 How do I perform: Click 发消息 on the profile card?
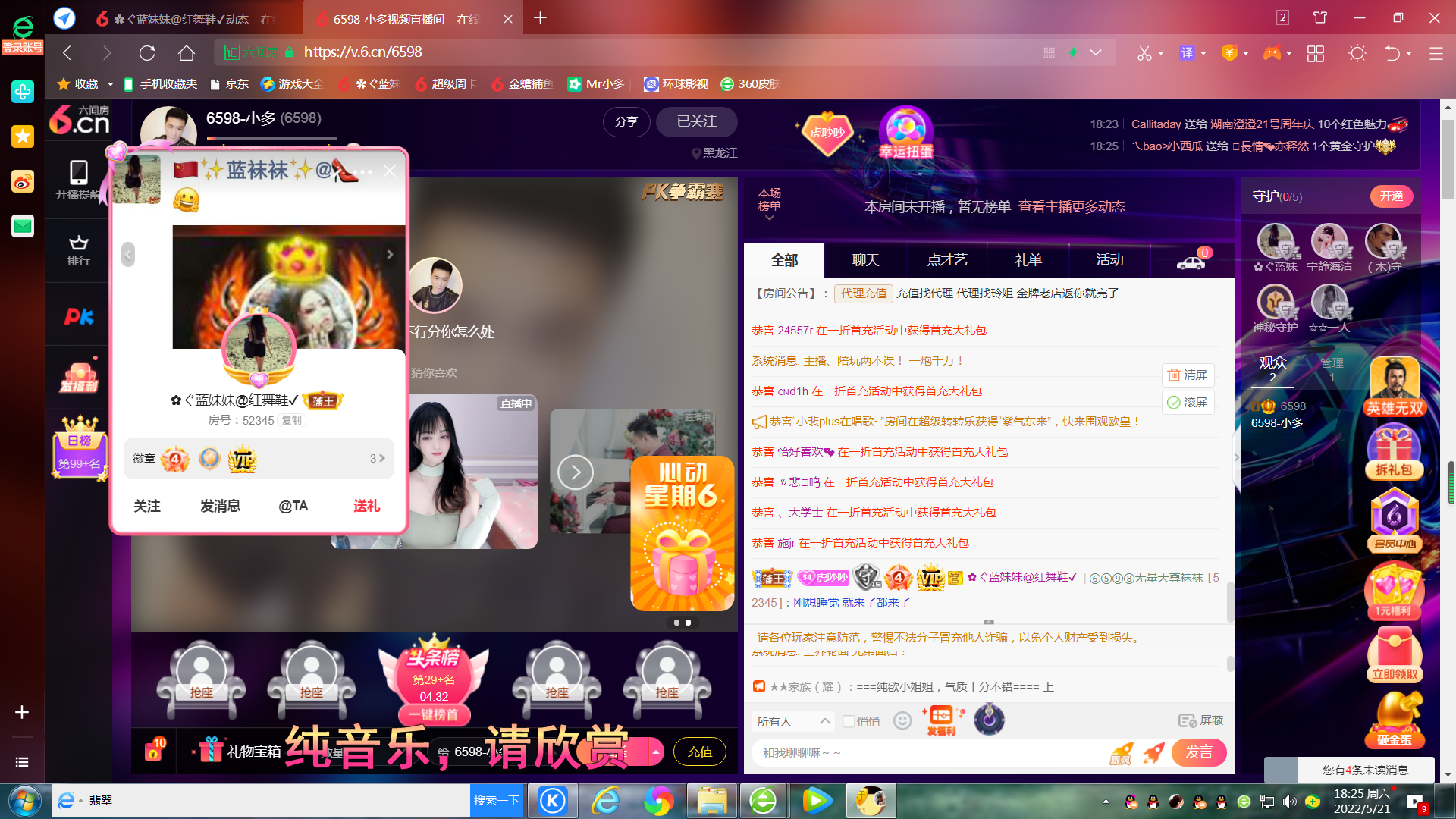pos(220,506)
